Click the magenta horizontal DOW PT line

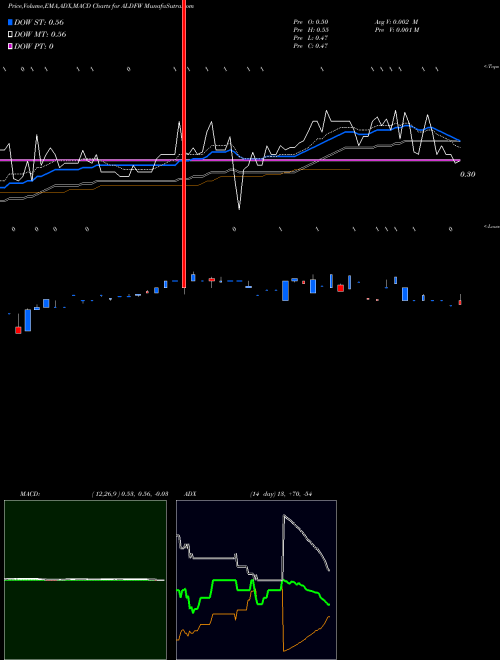[230, 160]
